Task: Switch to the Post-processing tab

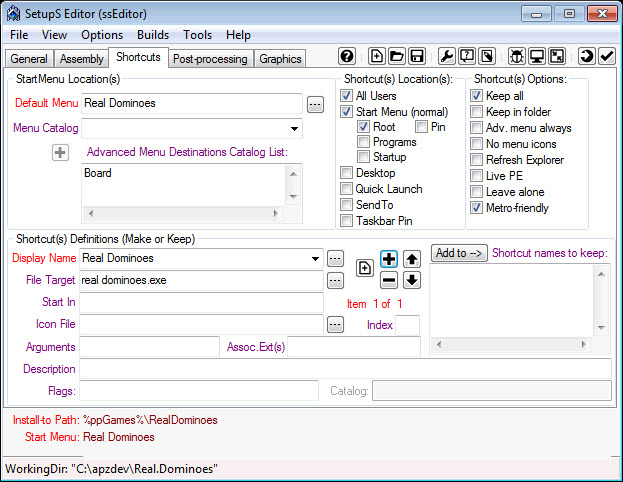Action: (x=210, y=59)
